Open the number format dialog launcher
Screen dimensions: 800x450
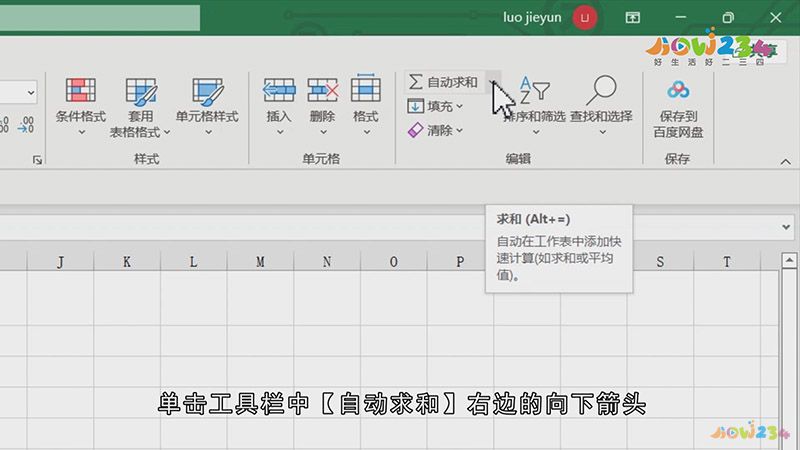pos(37,160)
